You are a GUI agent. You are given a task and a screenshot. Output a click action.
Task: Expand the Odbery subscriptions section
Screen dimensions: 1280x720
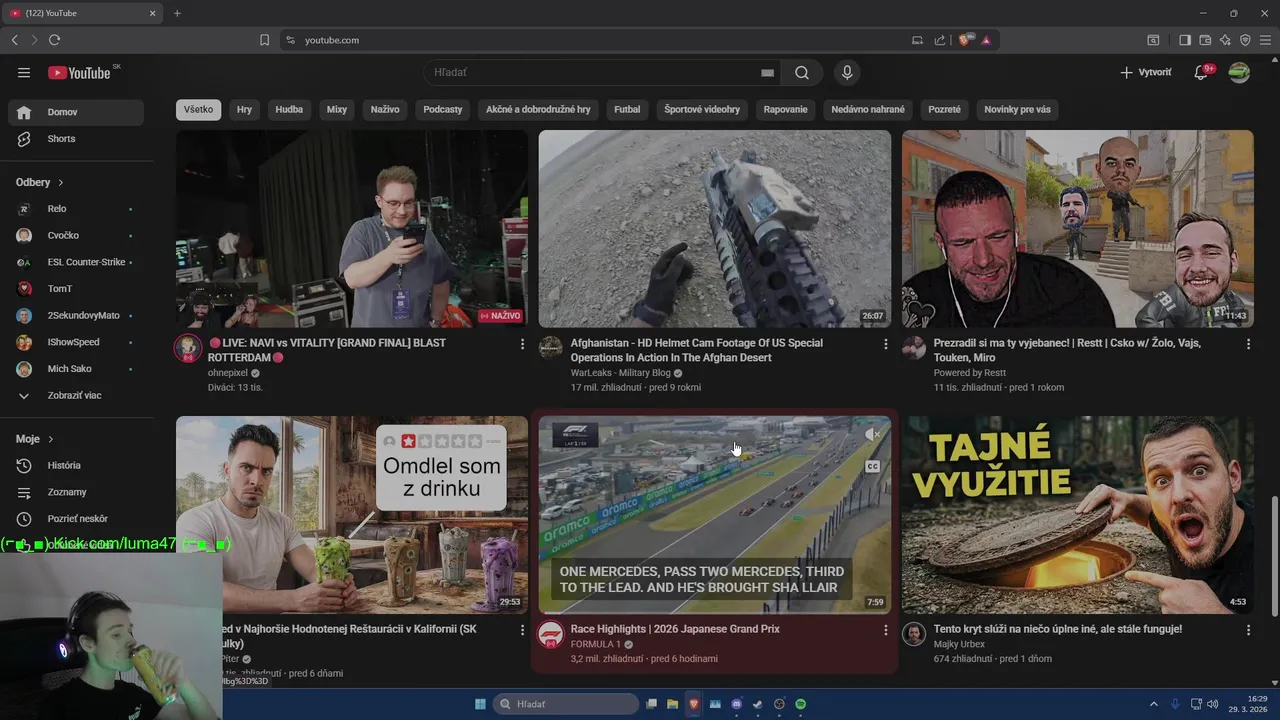click(x=39, y=182)
